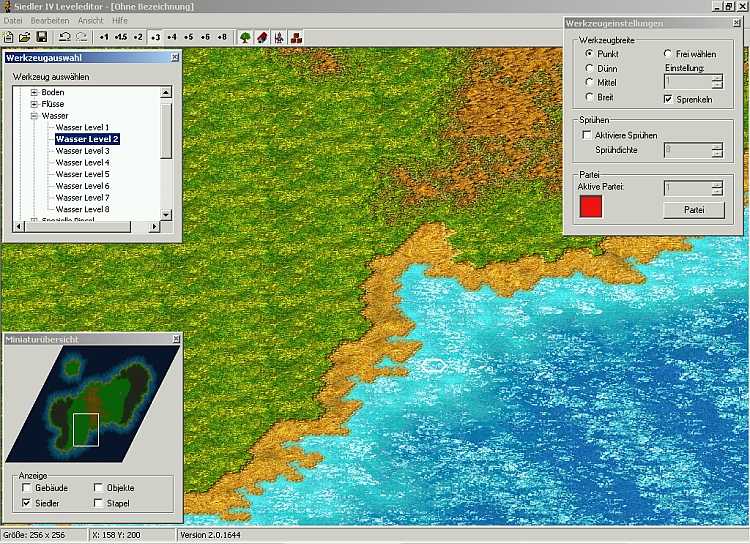This screenshot has height=544, width=750.
Task: Toggle the red building icon
Action: [262, 37]
